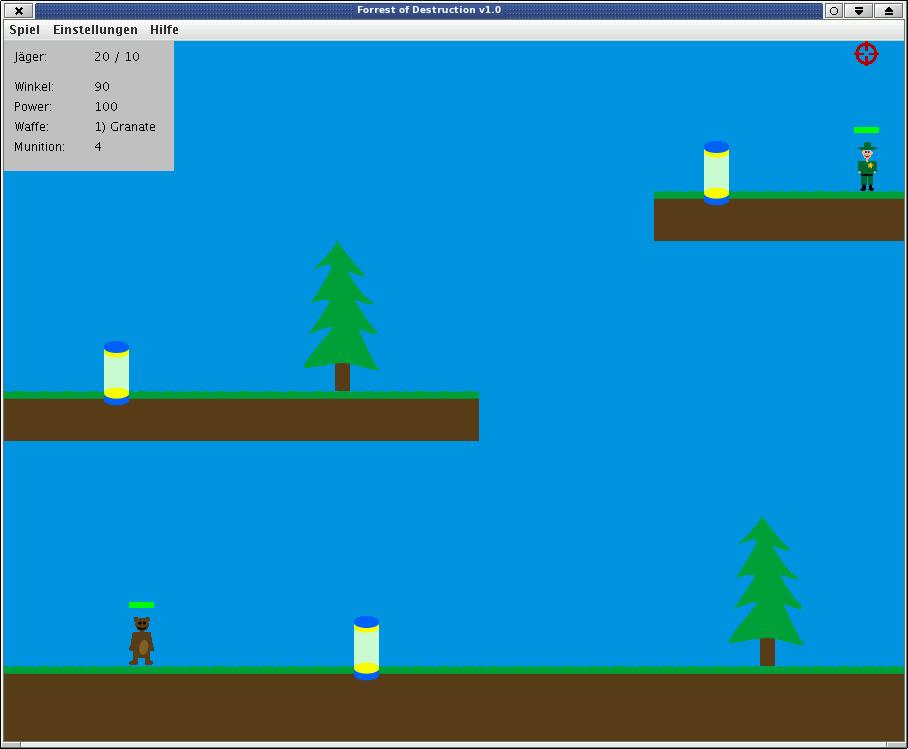Click the Jäger: label
908x749 pixels.
[x=31, y=57]
